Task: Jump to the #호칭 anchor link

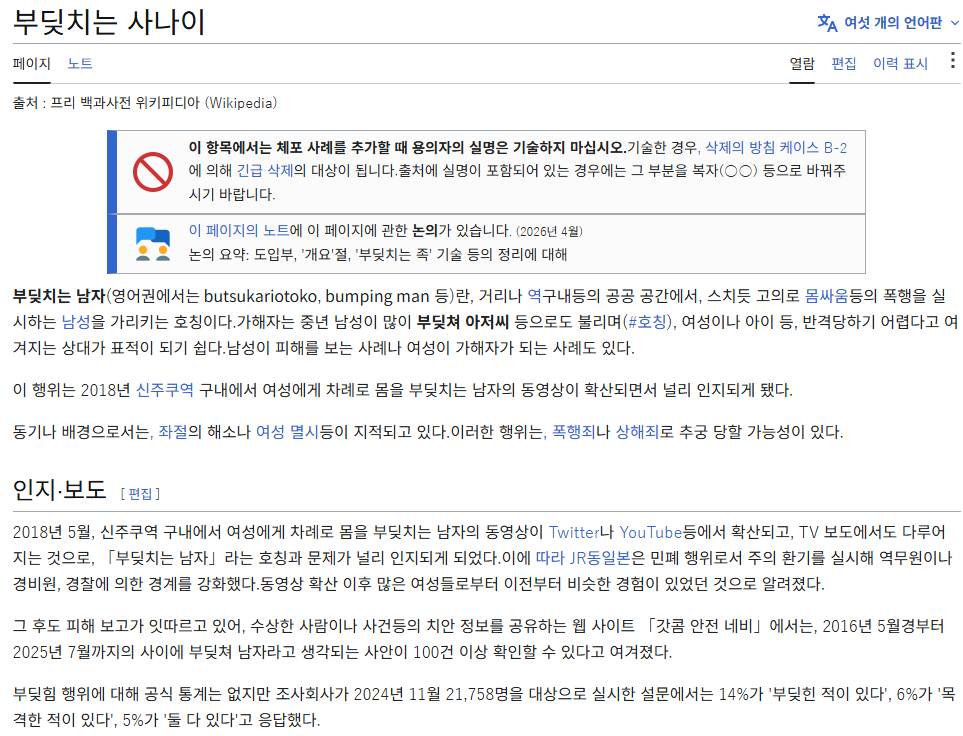Action: pyautogui.click(x=648, y=322)
